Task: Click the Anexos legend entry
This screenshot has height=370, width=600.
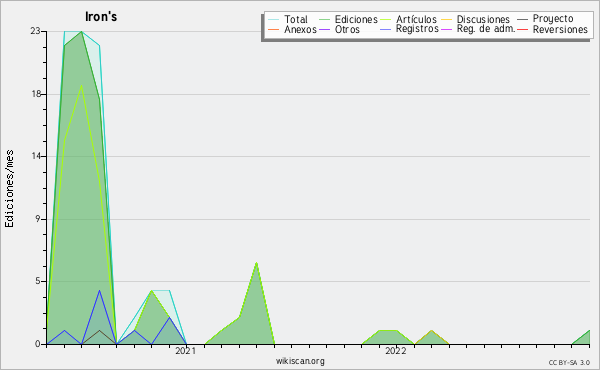Action: point(300,29)
